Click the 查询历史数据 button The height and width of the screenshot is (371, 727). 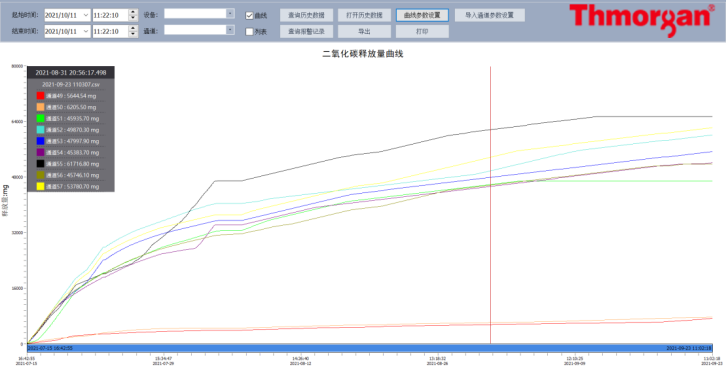[x=306, y=15]
